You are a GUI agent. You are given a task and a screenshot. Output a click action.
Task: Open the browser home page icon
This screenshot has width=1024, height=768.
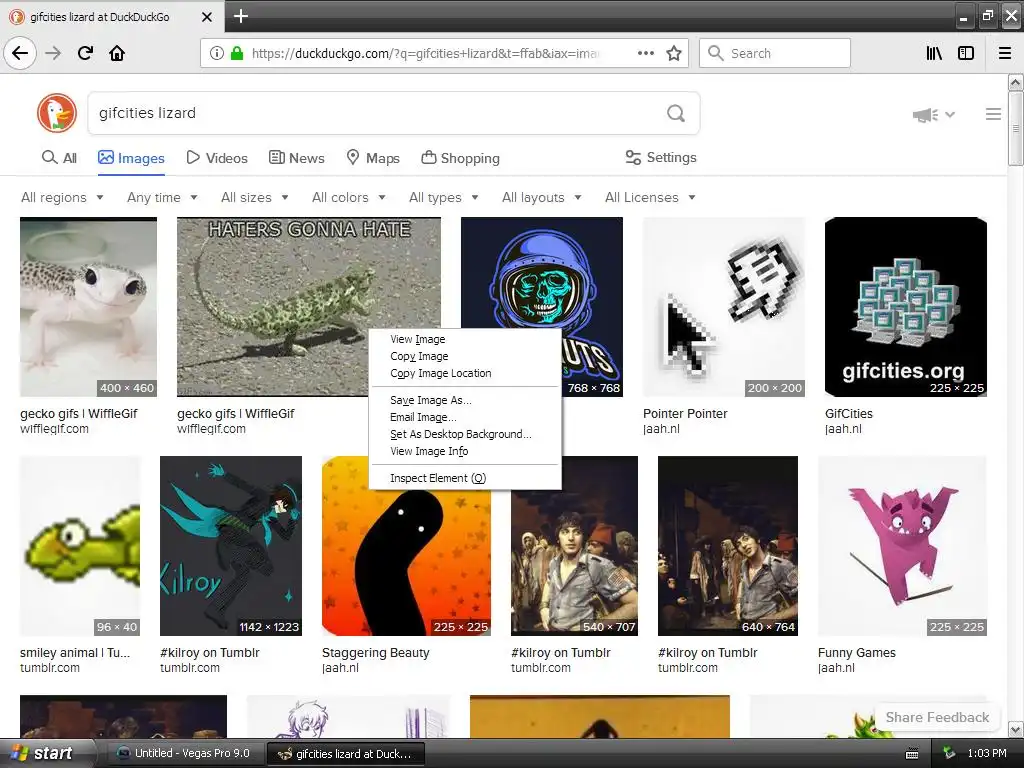click(x=117, y=53)
